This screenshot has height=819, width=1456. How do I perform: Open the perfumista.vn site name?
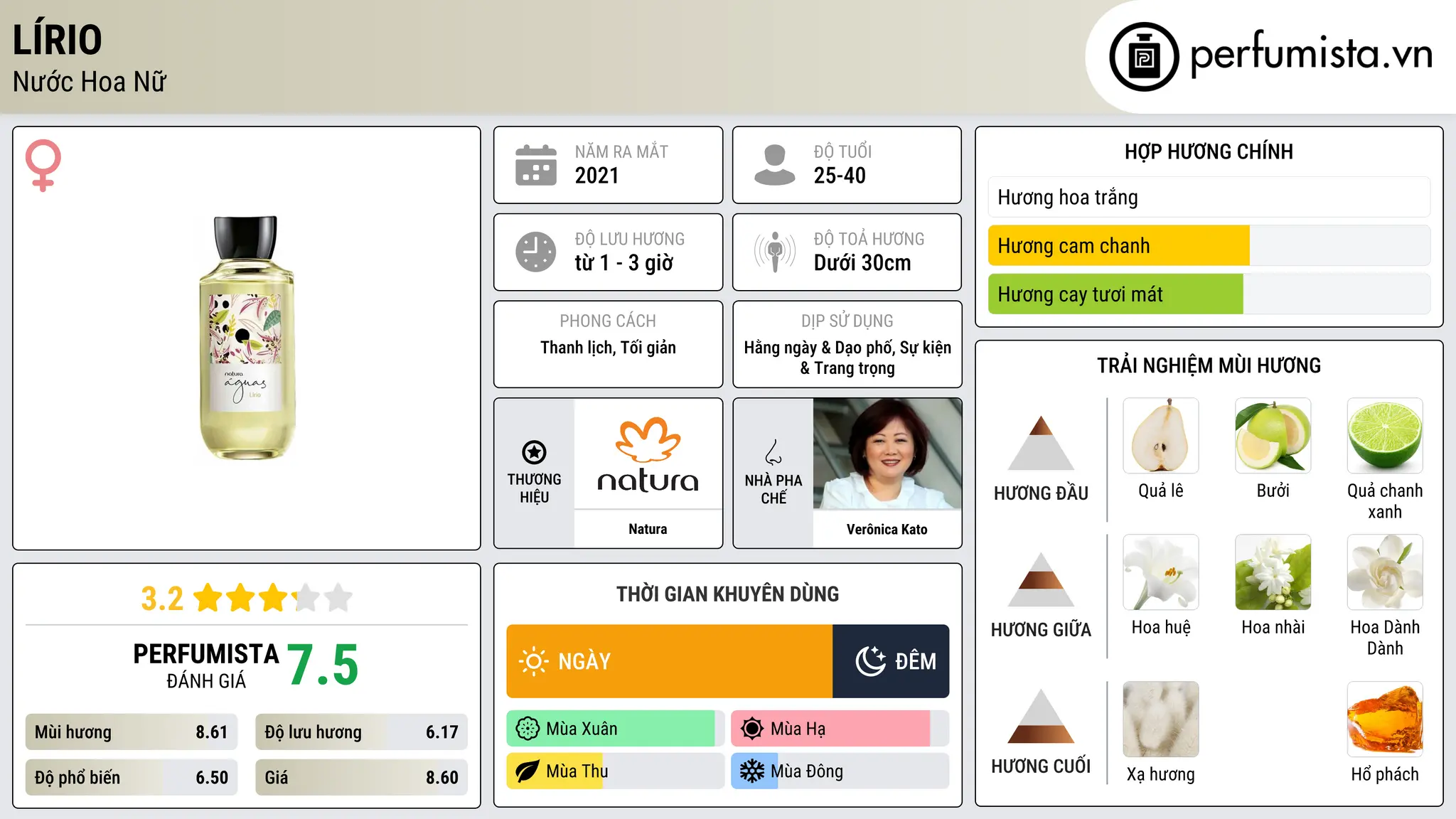point(1311,55)
